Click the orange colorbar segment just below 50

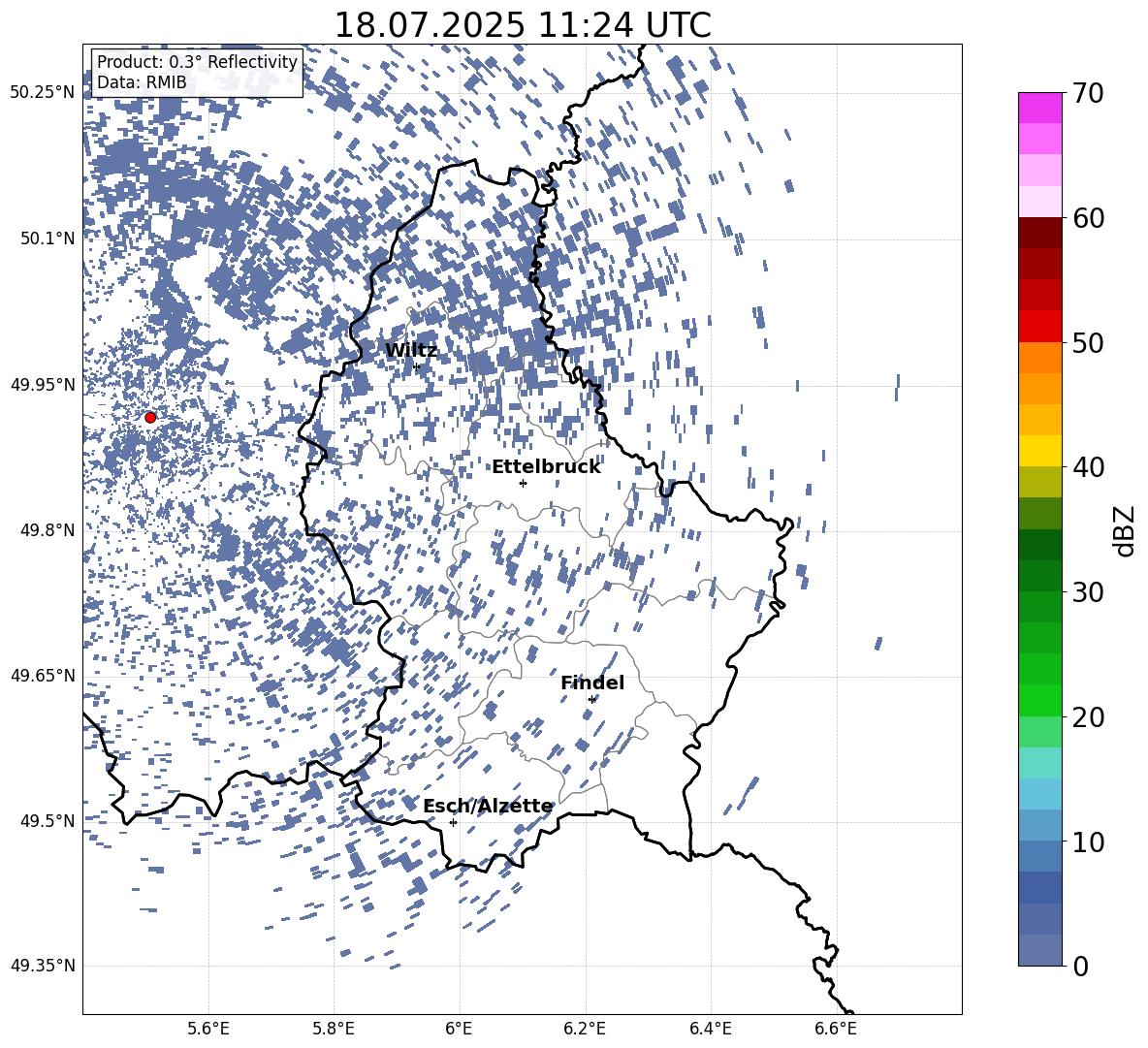[1040, 358]
